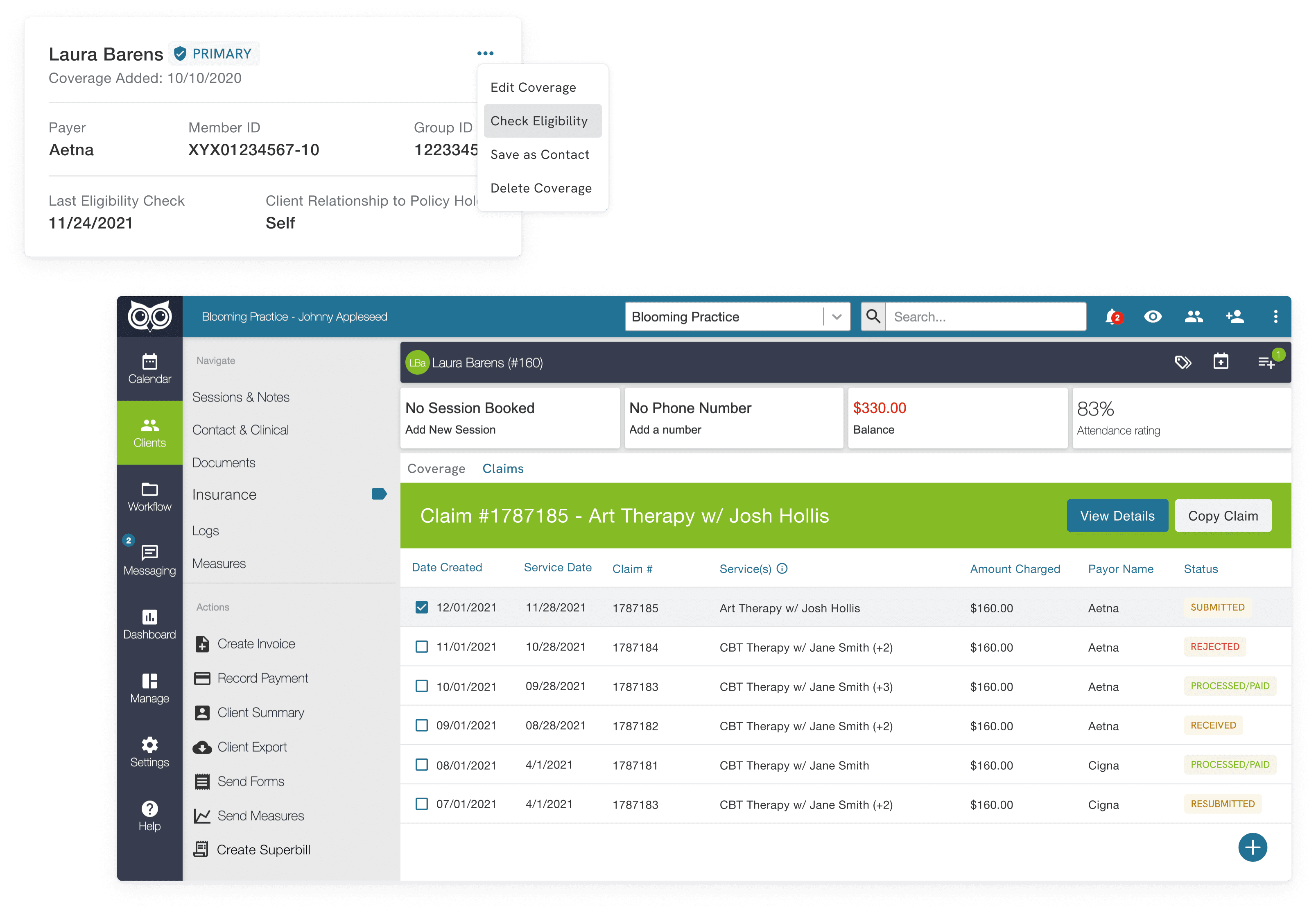1316x913 pixels.
Task: Open Manage in the sidebar
Action: [150, 688]
